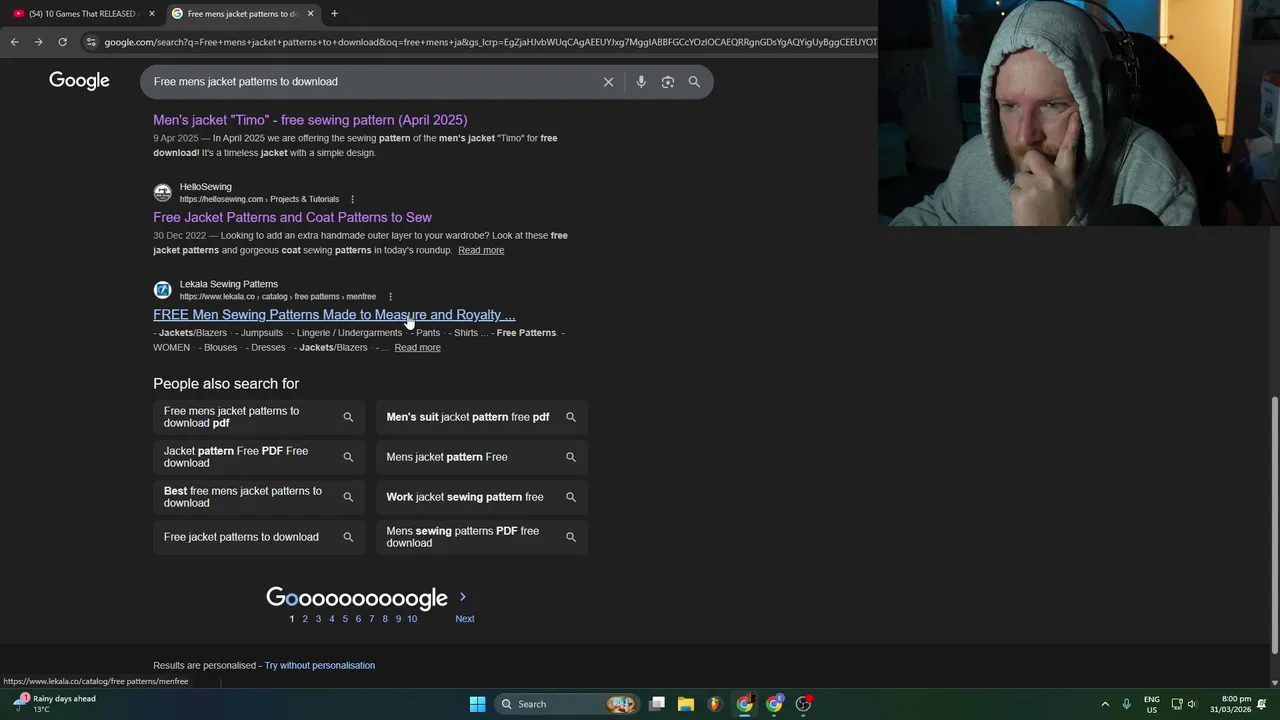The image size is (1280, 720).
Task: Search Free mens jacket patterns to download pdf
Action: [x=259, y=417]
